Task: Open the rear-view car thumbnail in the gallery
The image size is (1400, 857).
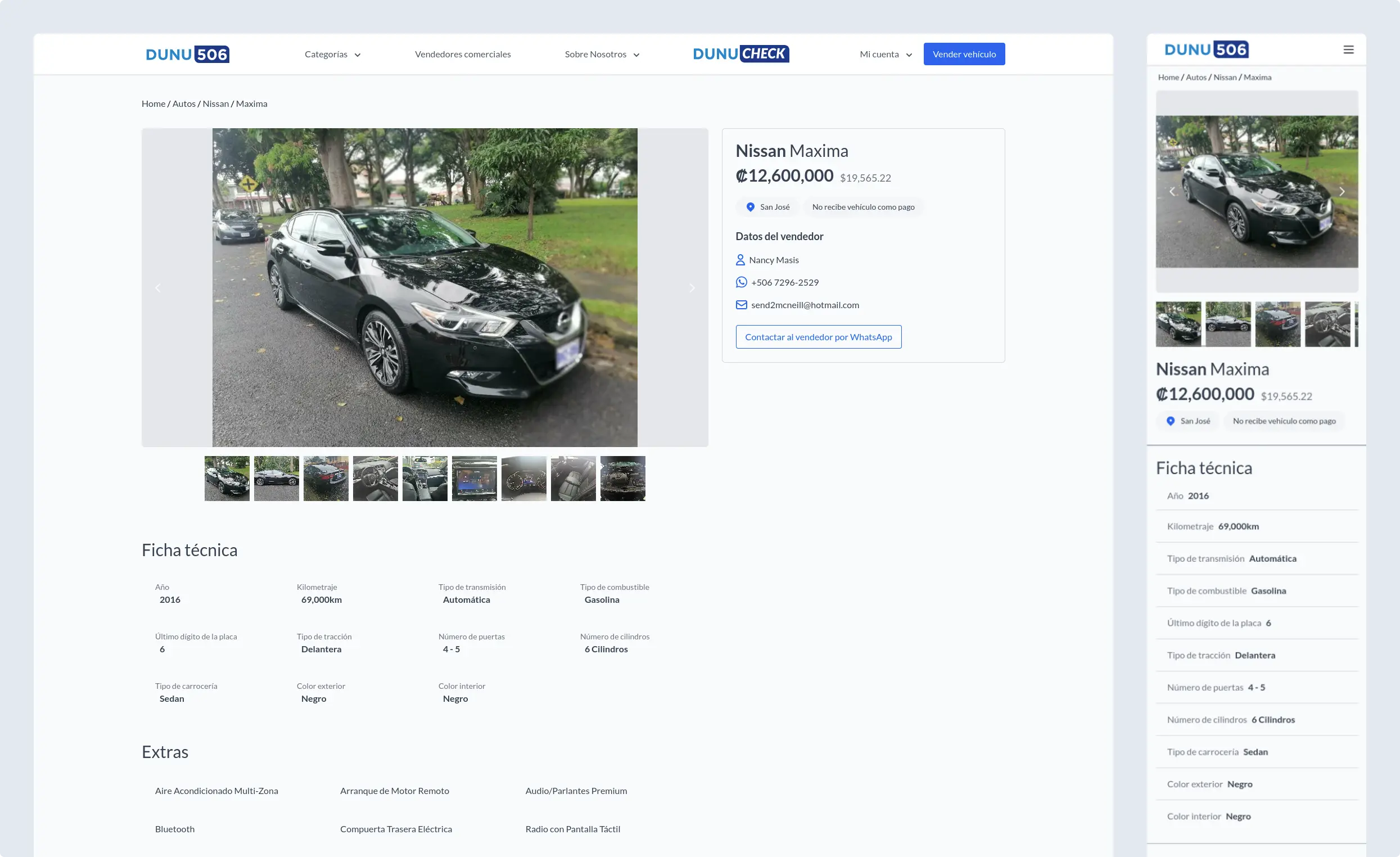Action: 326,479
